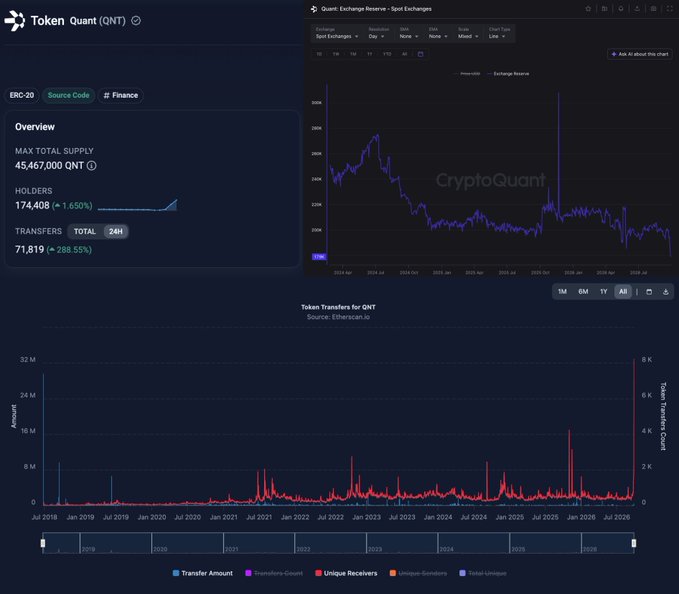Click the verified checkmark beside Quant (QNT)
This screenshot has height=594, width=679.
[x=136, y=21]
